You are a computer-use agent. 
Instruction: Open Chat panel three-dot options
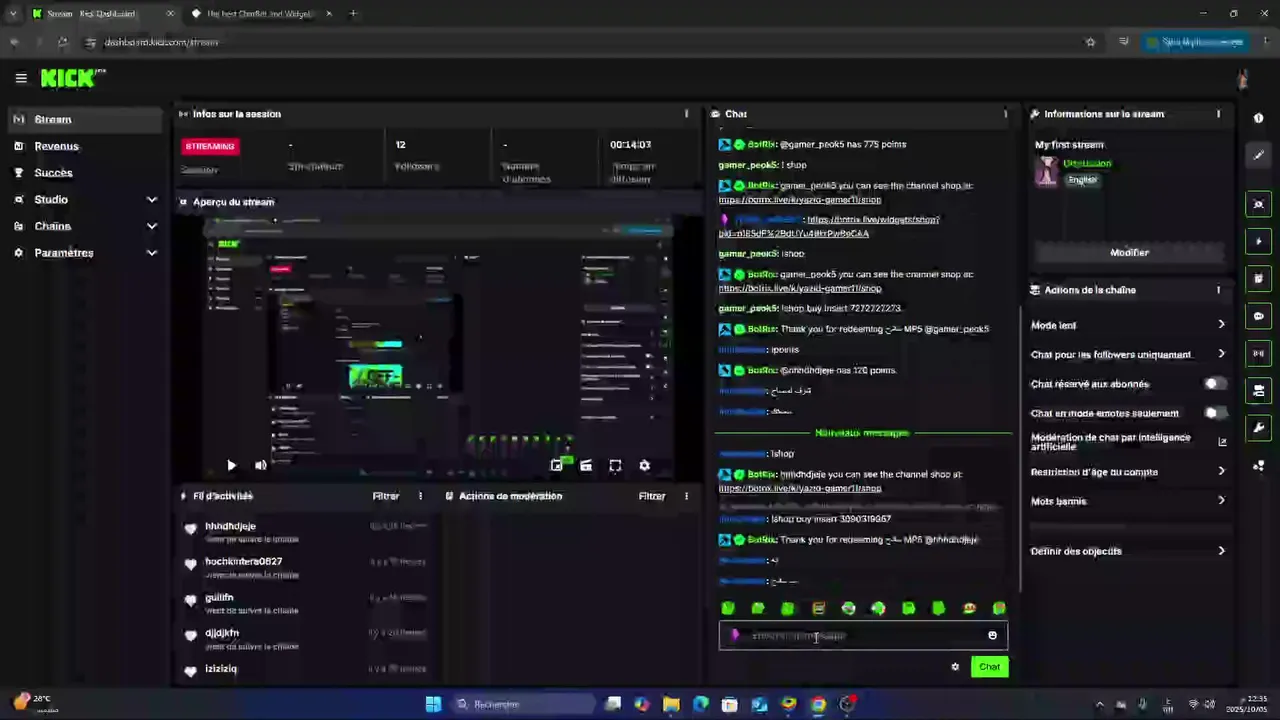coord(1005,114)
